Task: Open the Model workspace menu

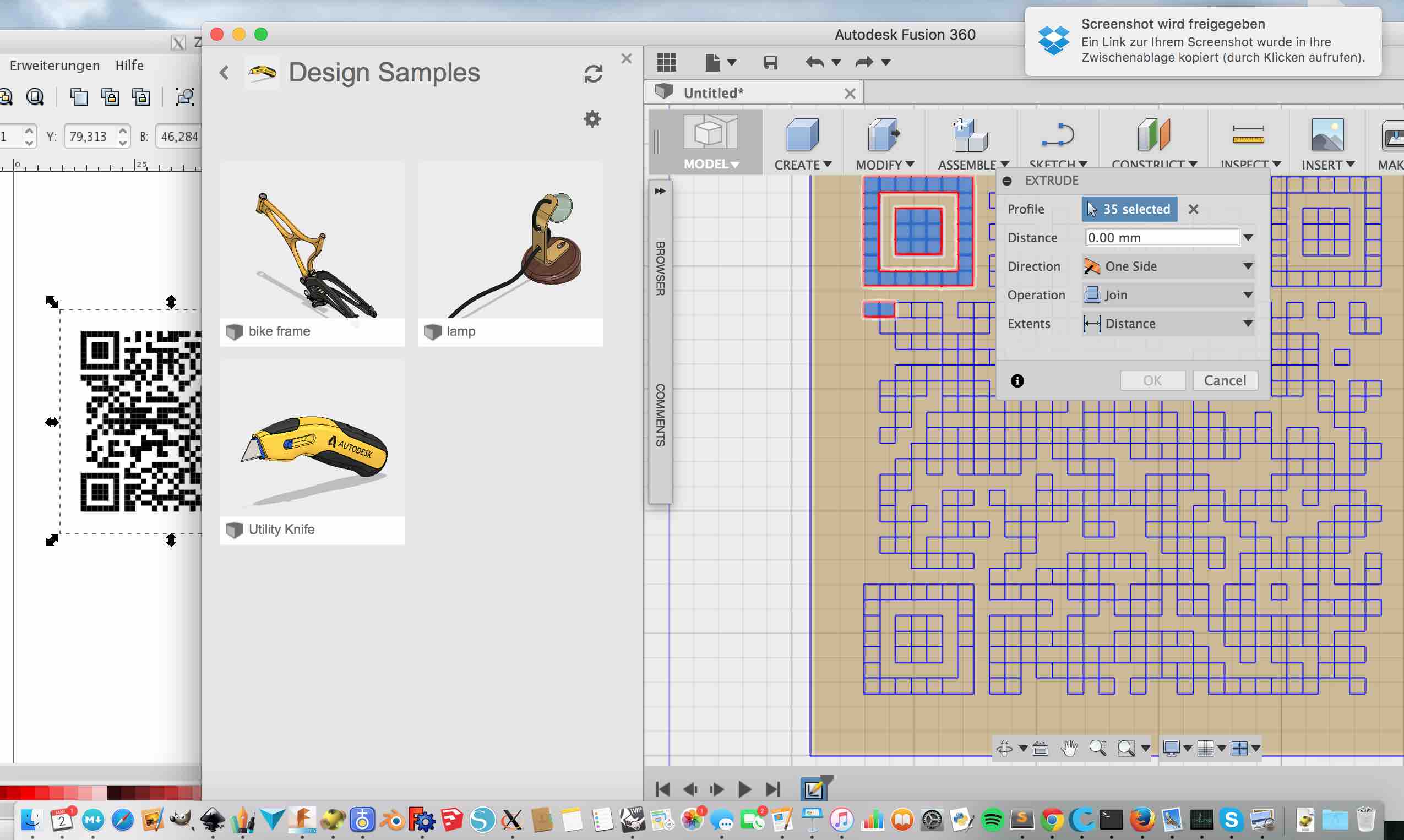Action: 710,164
